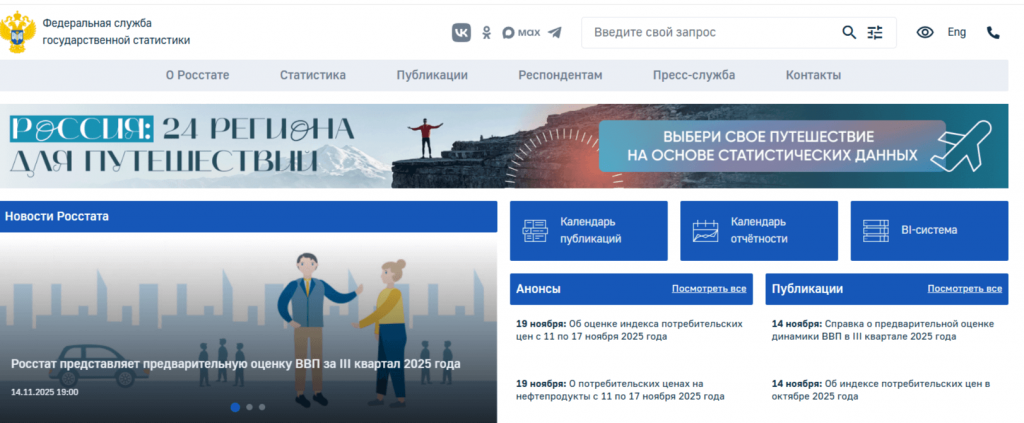The width and height of the screenshot is (1024, 423).
Task: Go to the Контакты menu item
Action: pyautogui.click(x=813, y=75)
